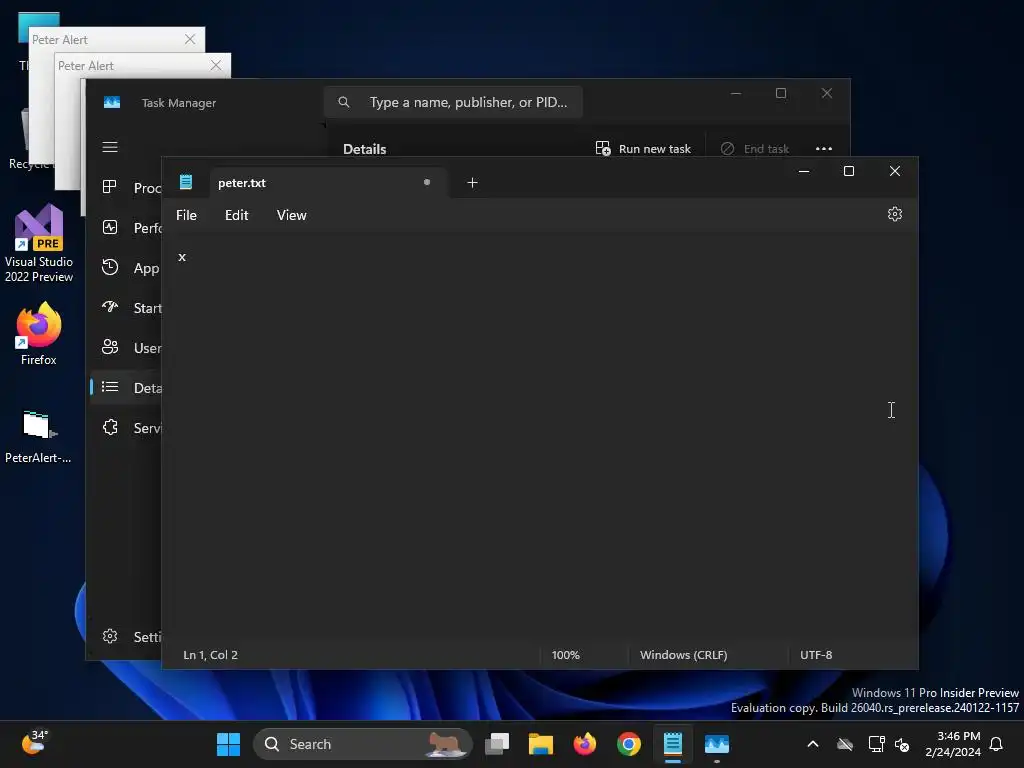Open Notepad View menu

pos(291,215)
